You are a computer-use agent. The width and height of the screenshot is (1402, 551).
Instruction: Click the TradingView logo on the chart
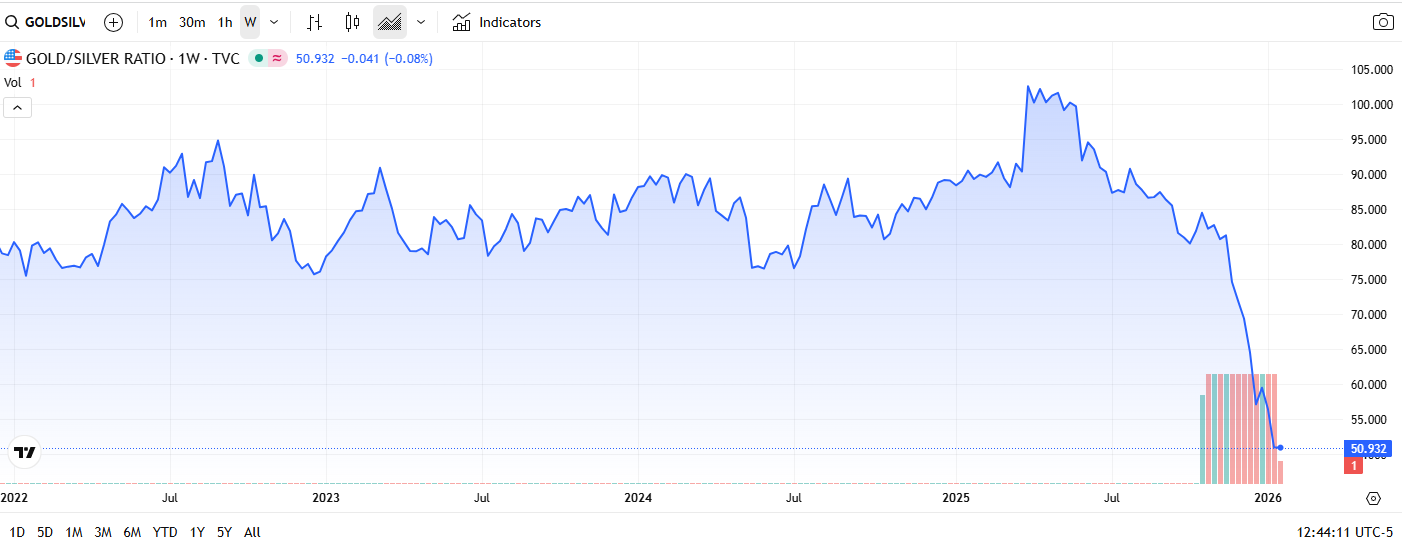pos(24,453)
